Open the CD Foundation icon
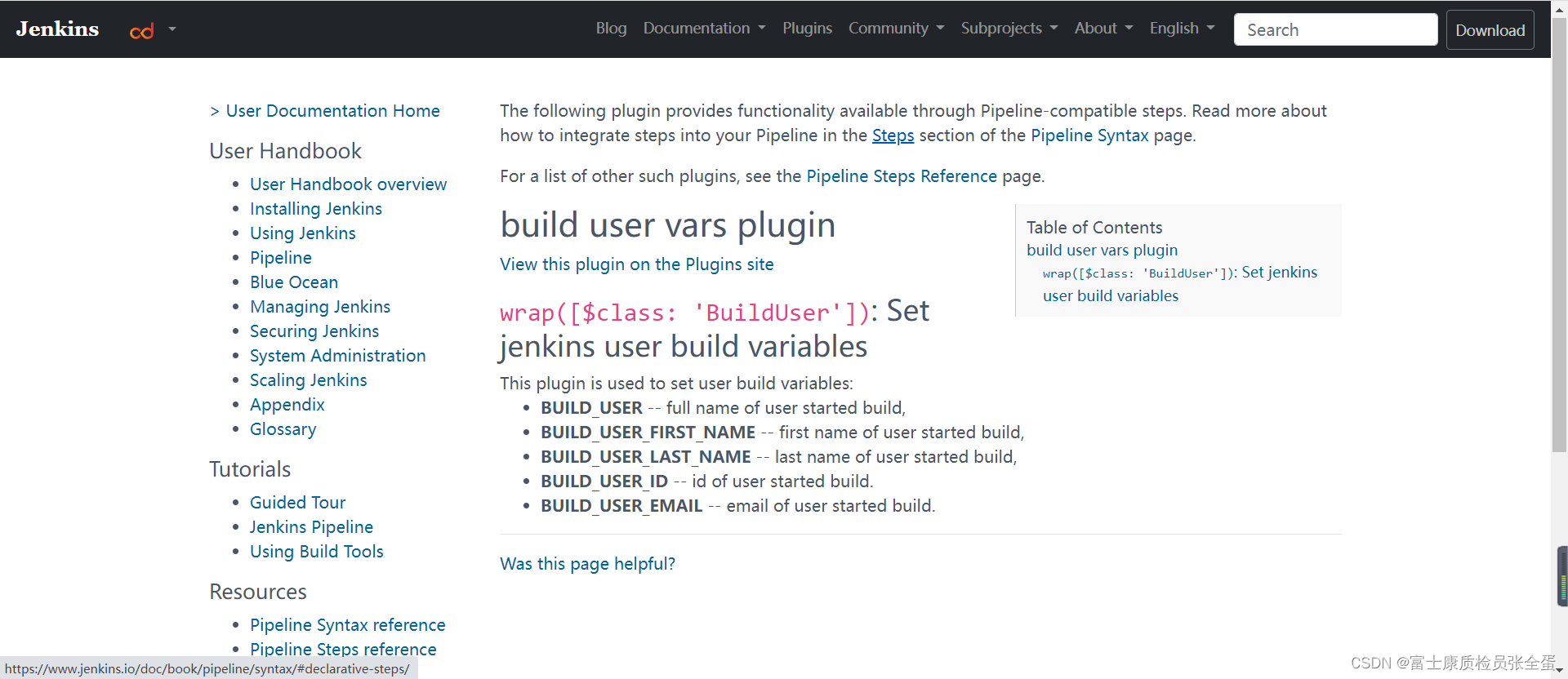This screenshot has height=679, width=1568. click(x=142, y=31)
